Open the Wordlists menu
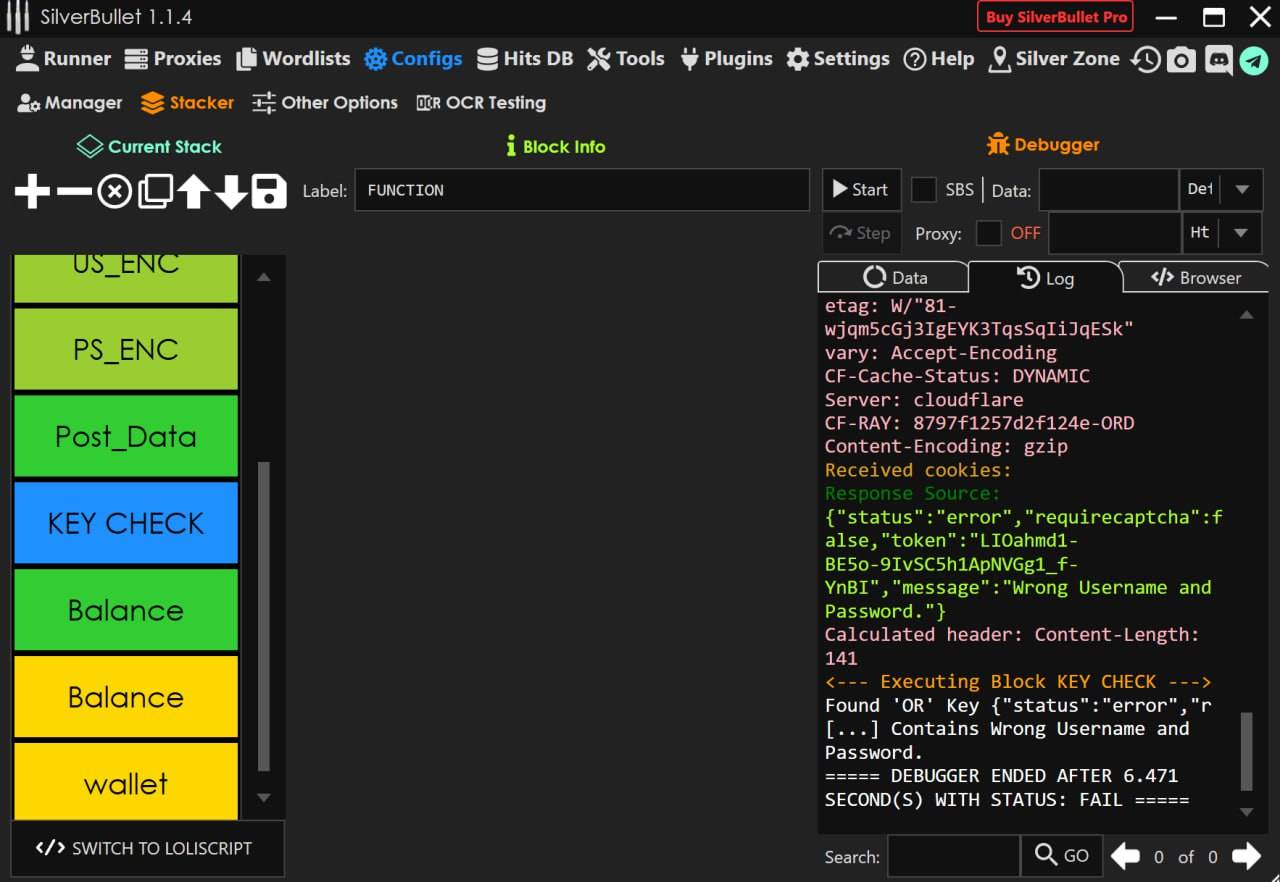Viewport: 1280px width, 882px height. point(293,59)
